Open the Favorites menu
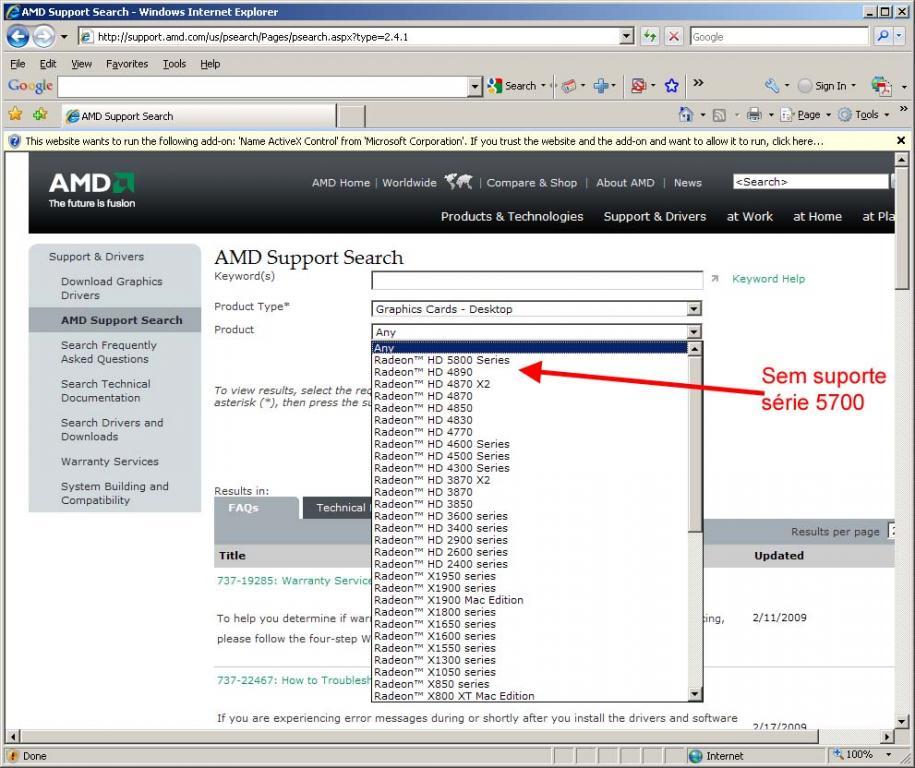The image size is (915, 768). 127,64
